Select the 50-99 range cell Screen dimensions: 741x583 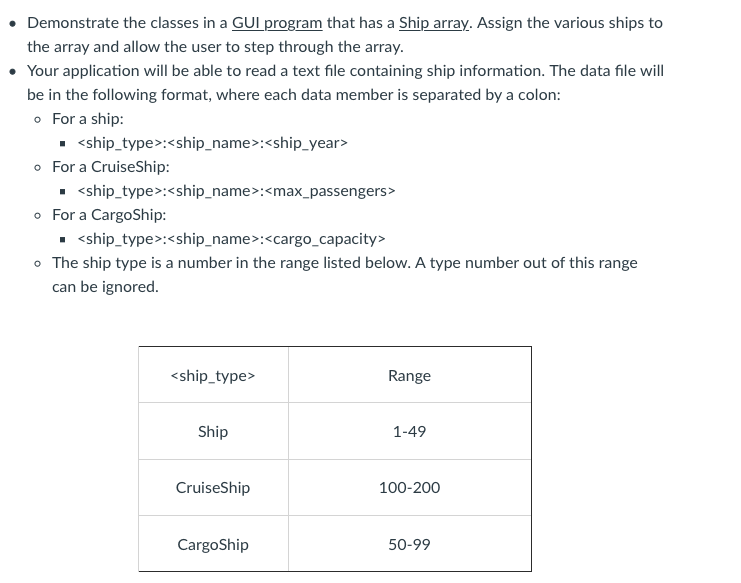point(409,545)
